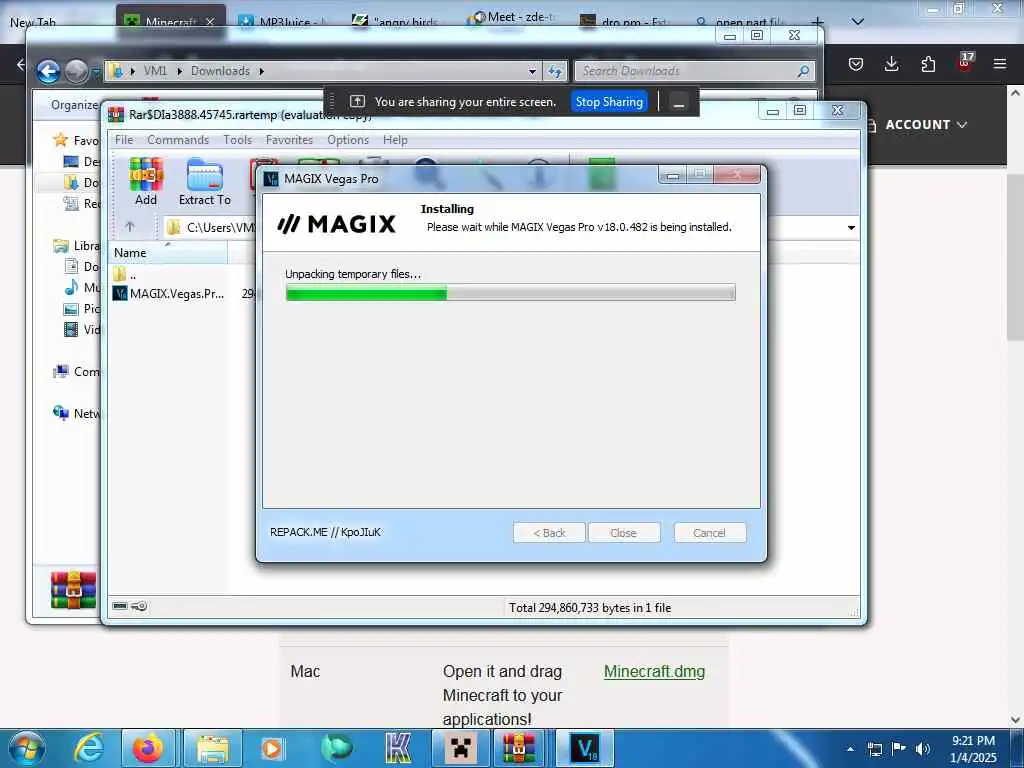Click the K application taskbar icon

[x=398, y=748]
